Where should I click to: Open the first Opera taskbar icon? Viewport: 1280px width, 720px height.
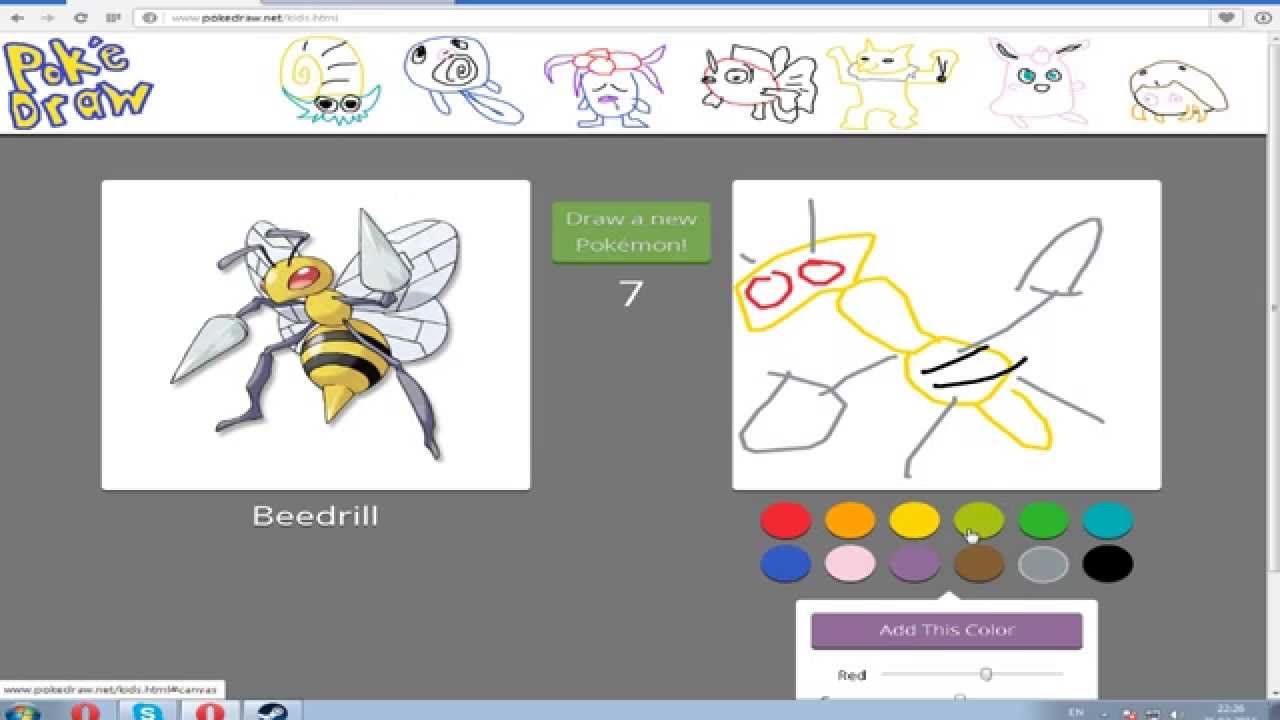tap(84, 711)
